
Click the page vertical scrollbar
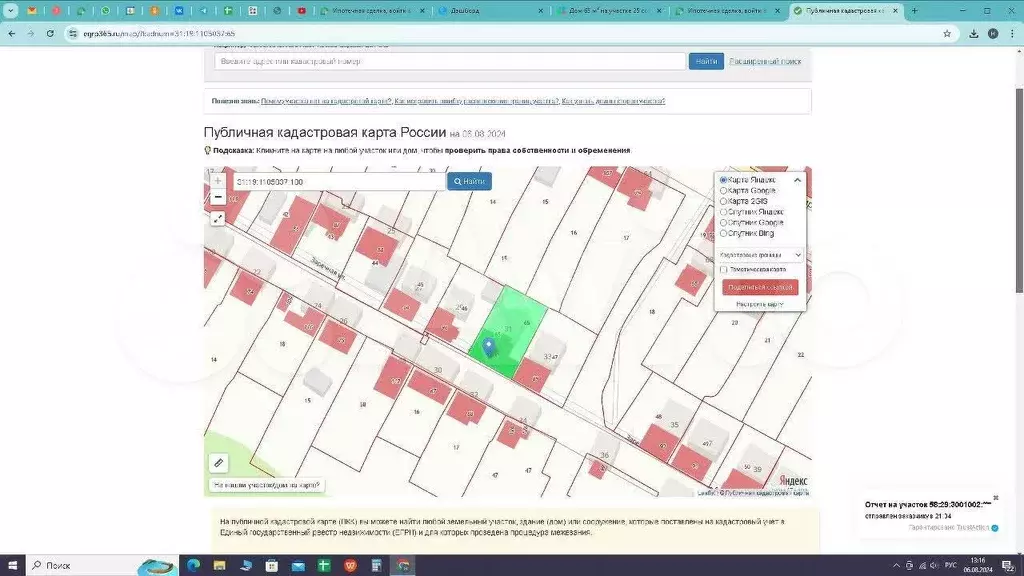1019,189
